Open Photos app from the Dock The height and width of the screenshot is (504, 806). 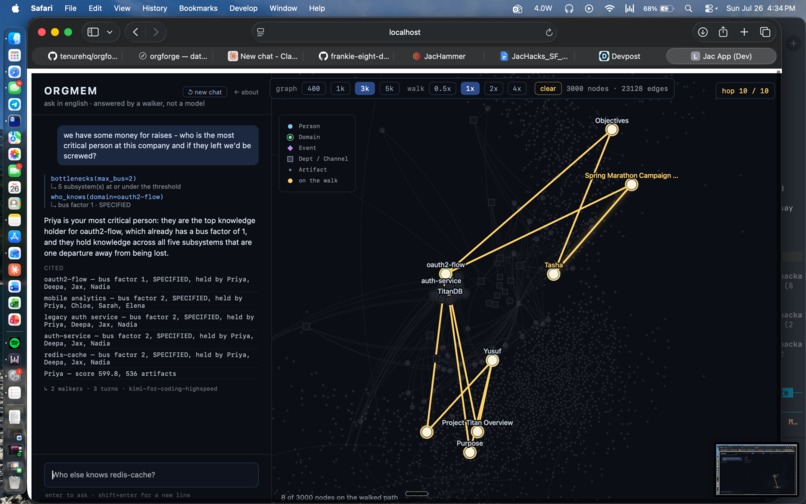14,154
